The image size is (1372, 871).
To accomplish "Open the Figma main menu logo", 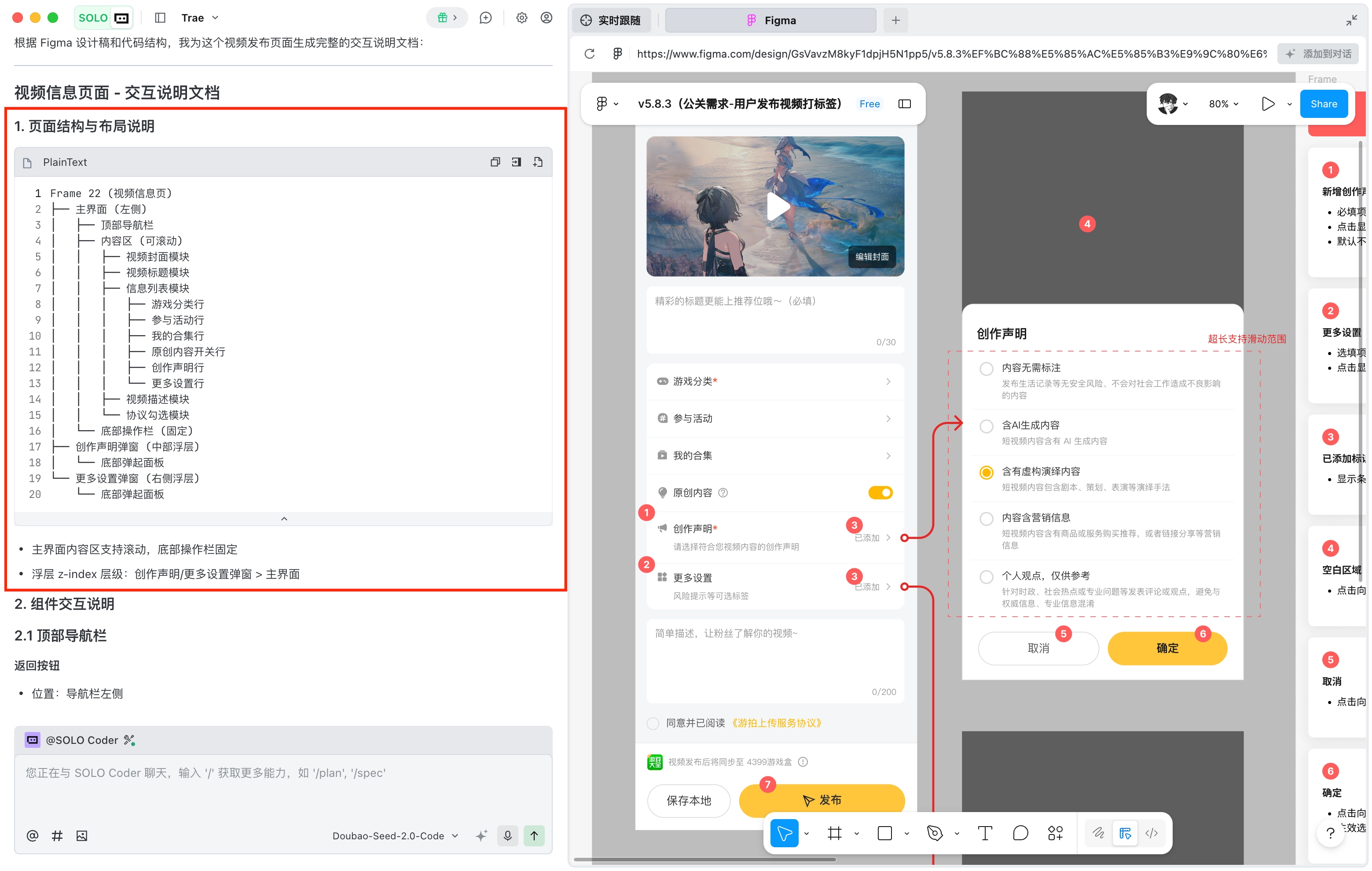I will (x=602, y=104).
